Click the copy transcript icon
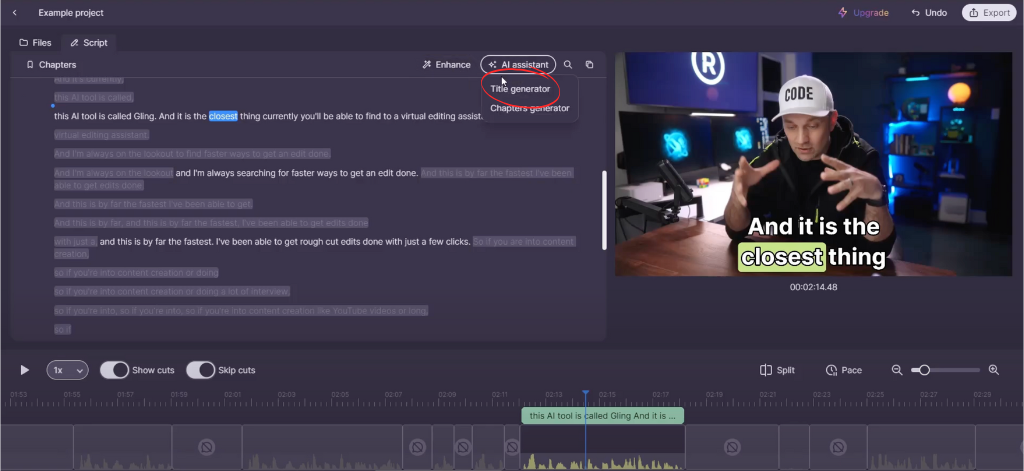 coord(589,65)
